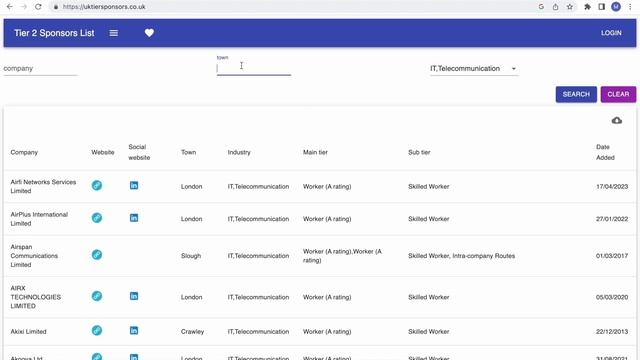Open the browser extensions puzzle icon
640x360 pixels.
(587, 7)
